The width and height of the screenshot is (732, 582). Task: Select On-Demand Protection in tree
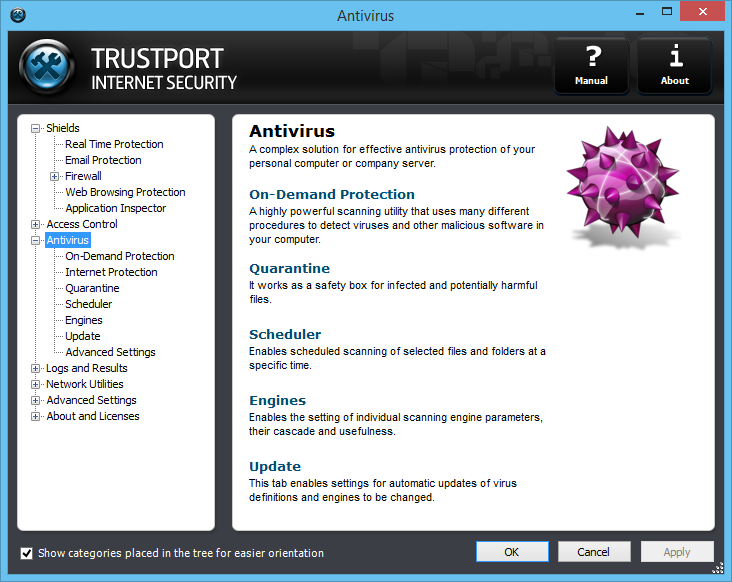[120, 256]
